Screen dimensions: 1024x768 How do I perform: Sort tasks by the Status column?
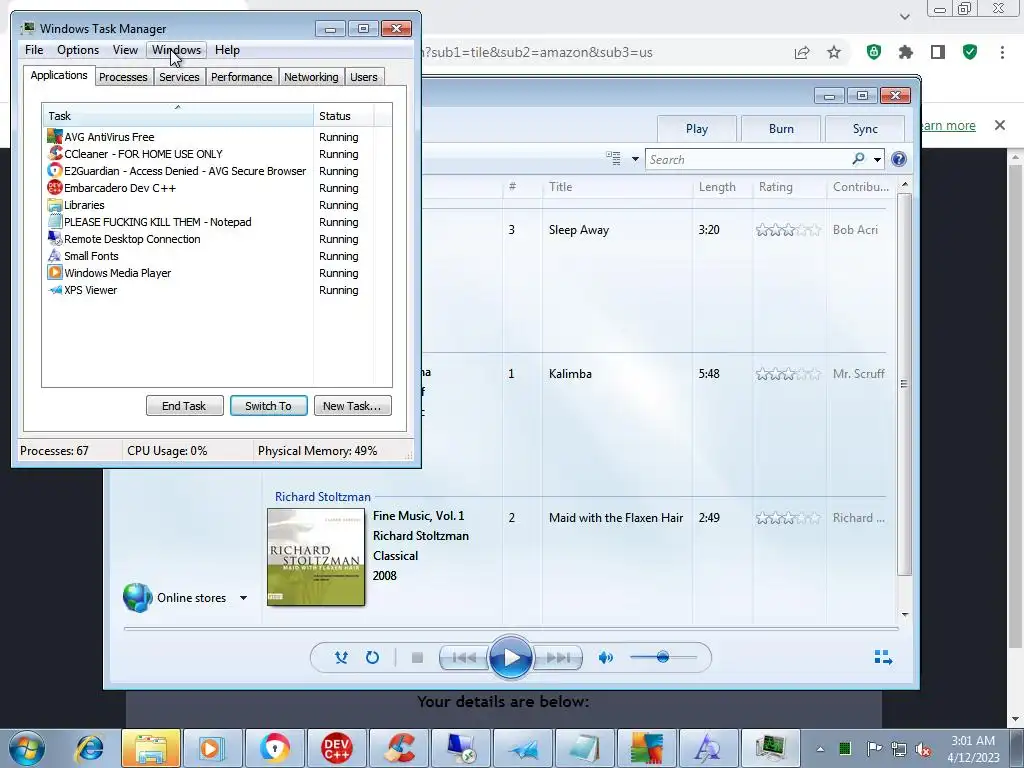[x=343, y=116]
